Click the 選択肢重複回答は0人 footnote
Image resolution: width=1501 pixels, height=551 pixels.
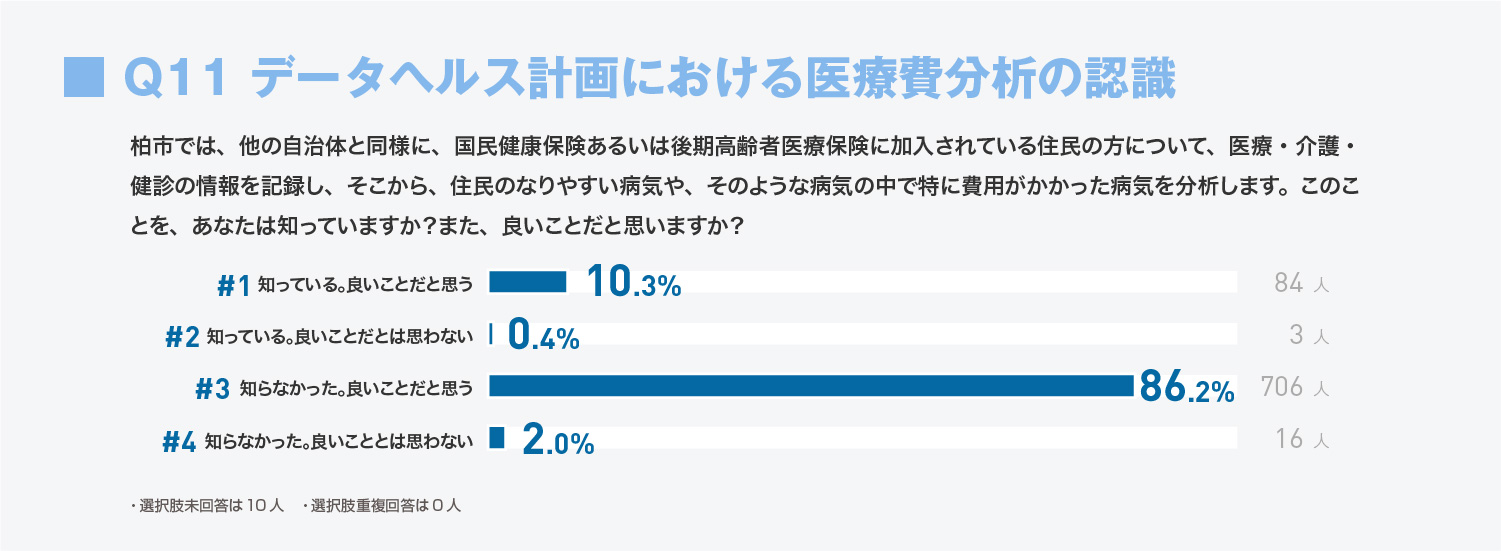[x=381, y=506]
